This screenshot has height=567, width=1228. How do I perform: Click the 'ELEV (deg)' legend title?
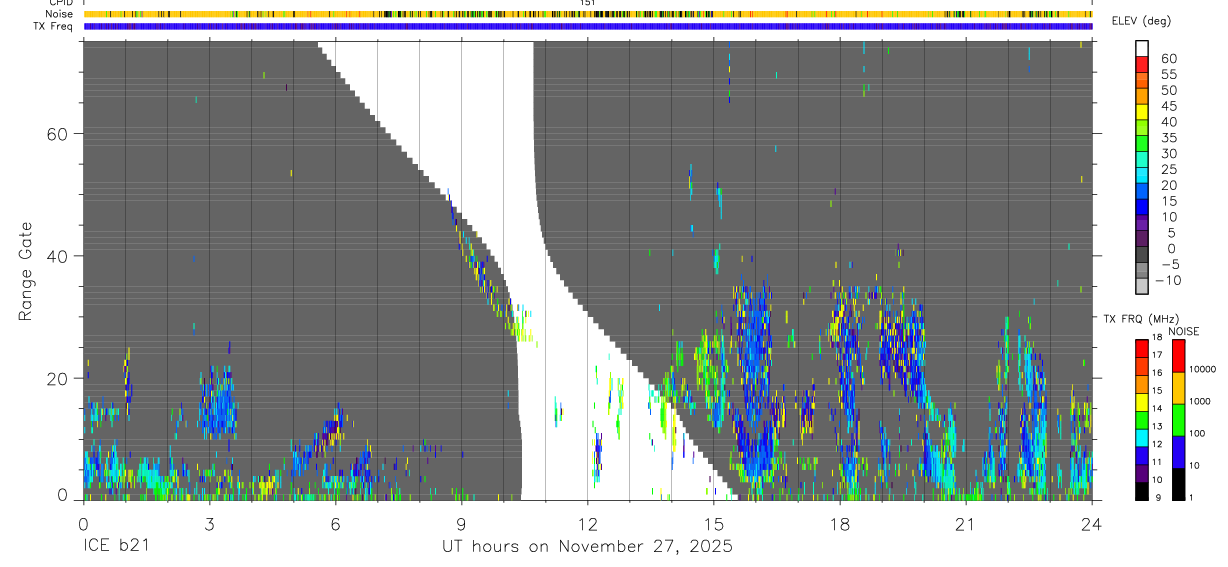(x=1141, y=21)
